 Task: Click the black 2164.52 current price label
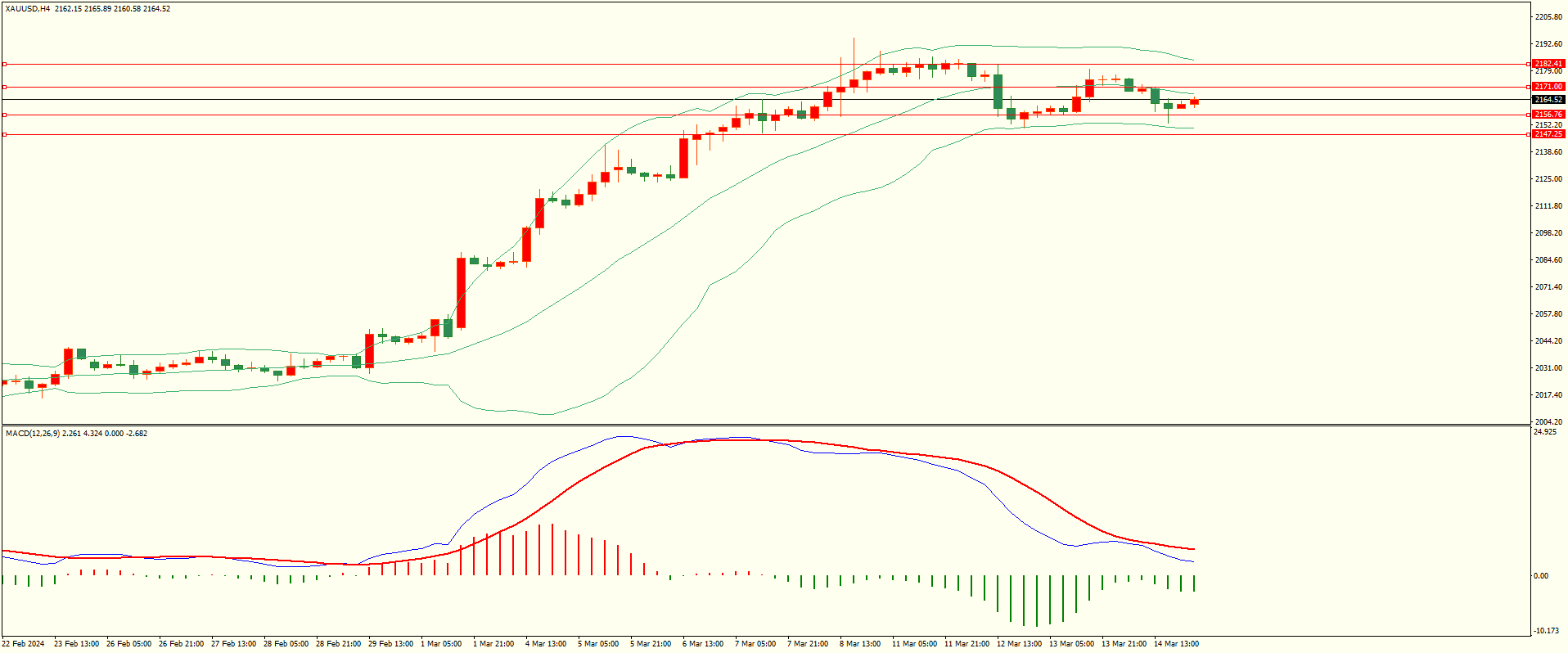(x=1548, y=100)
